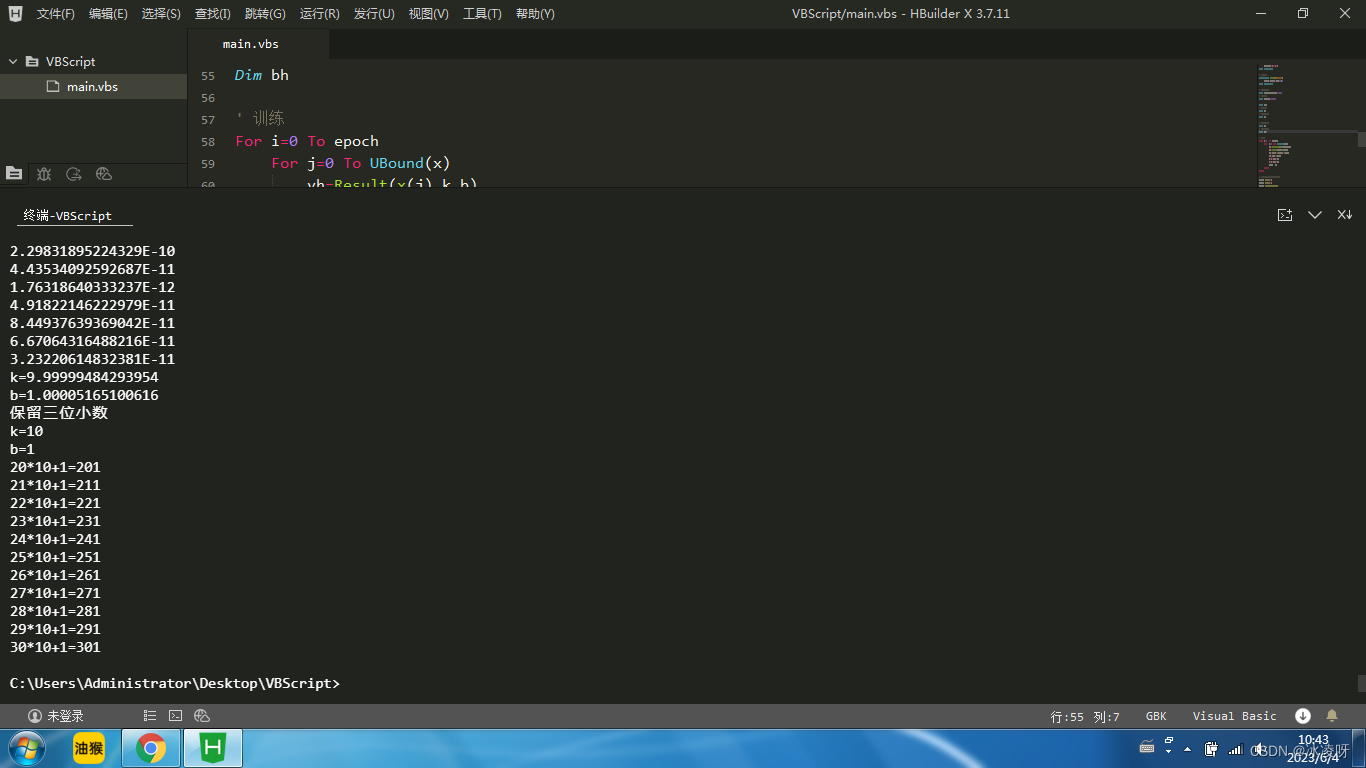The image size is (1366, 768).
Task: Select the debug (bug) icon in the sidebar toolbar
Action: click(x=44, y=174)
